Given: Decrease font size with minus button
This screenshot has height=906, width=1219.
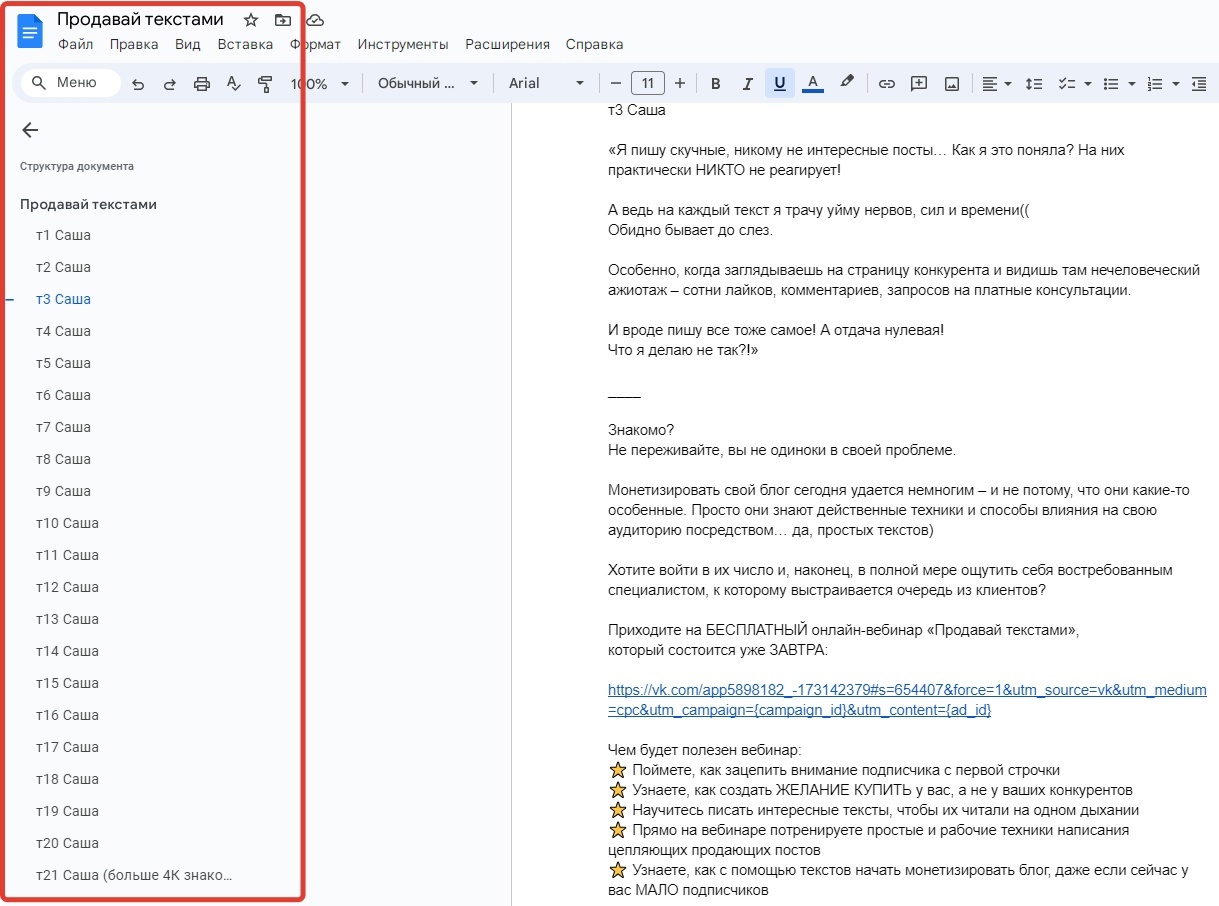Looking at the screenshot, I should tap(616, 84).
